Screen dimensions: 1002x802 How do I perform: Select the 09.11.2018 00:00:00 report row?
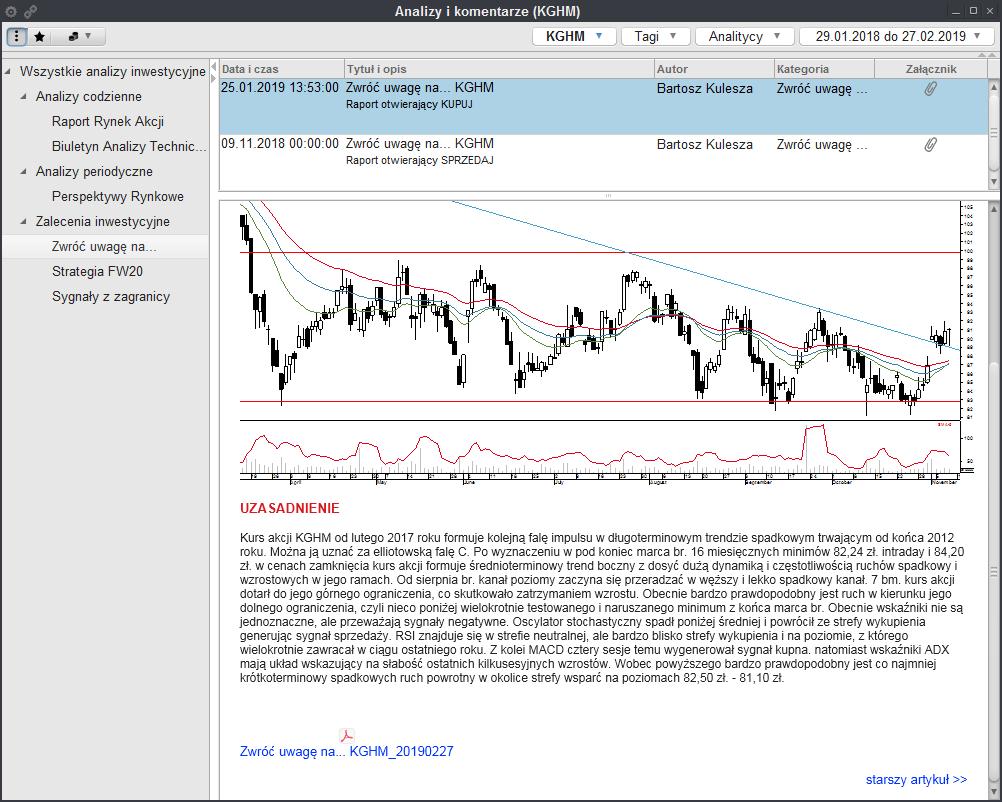(603, 162)
